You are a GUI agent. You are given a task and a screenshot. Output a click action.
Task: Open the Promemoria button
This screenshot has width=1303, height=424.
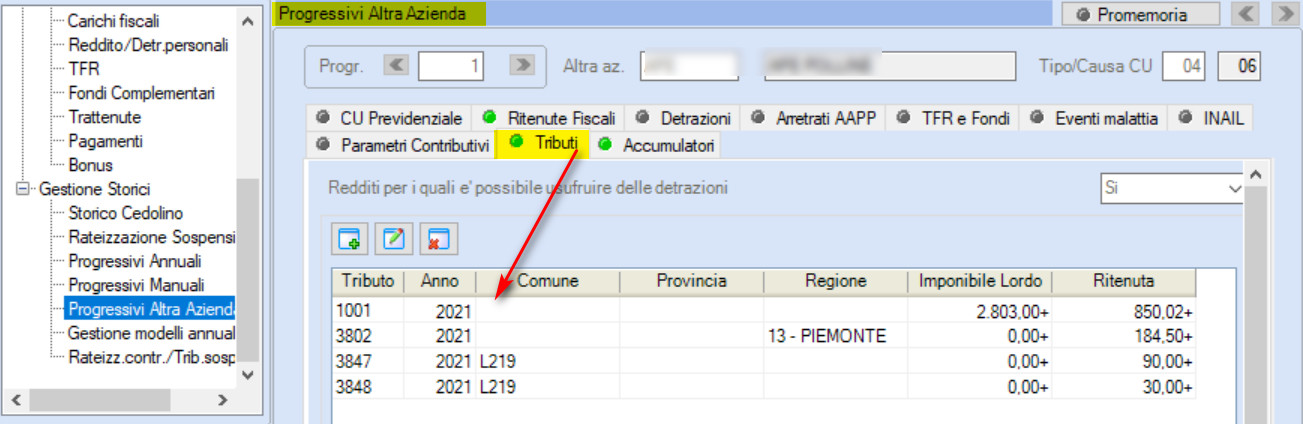coord(1140,15)
